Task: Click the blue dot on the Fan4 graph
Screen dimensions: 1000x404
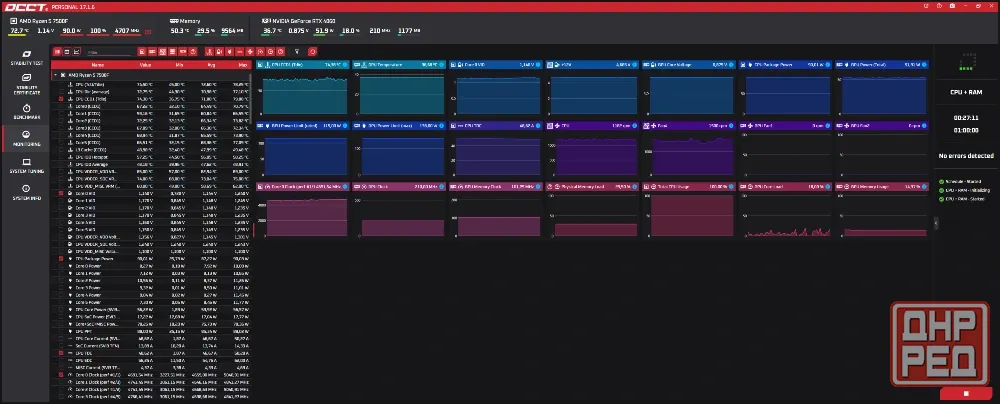Action: pyautogui.click(x=730, y=126)
